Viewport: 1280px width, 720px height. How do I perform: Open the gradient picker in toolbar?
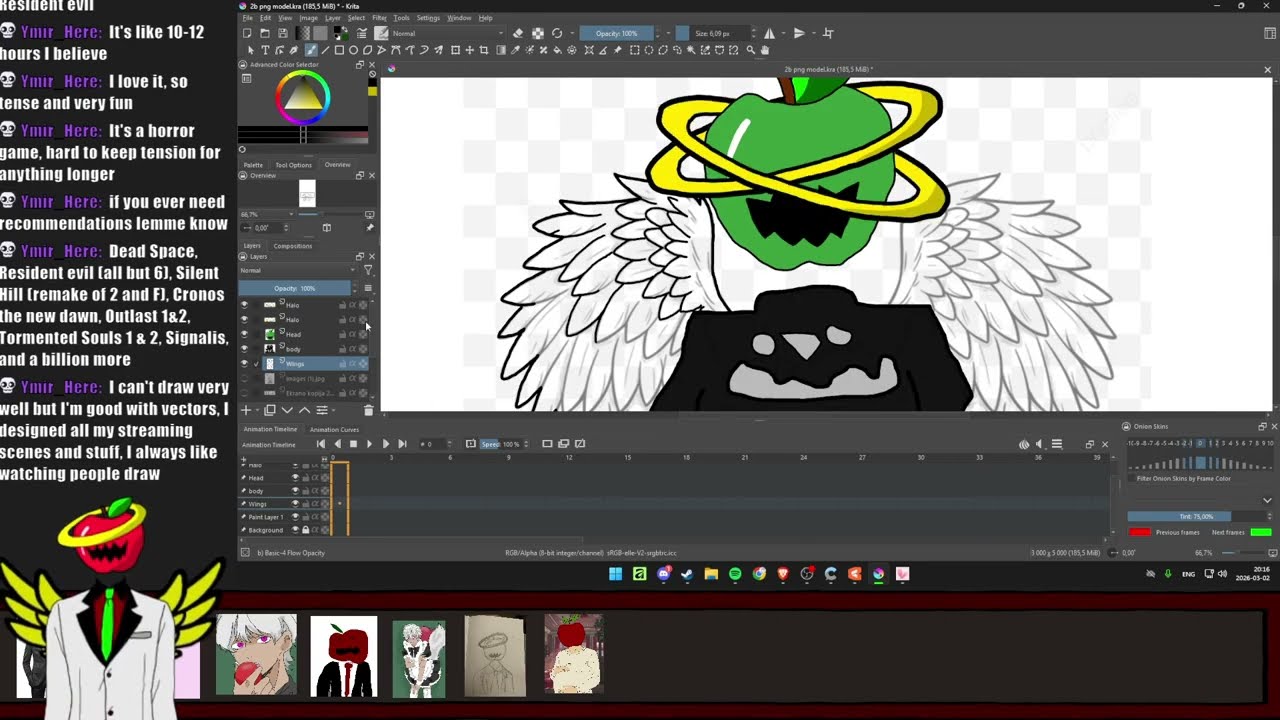coord(303,33)
